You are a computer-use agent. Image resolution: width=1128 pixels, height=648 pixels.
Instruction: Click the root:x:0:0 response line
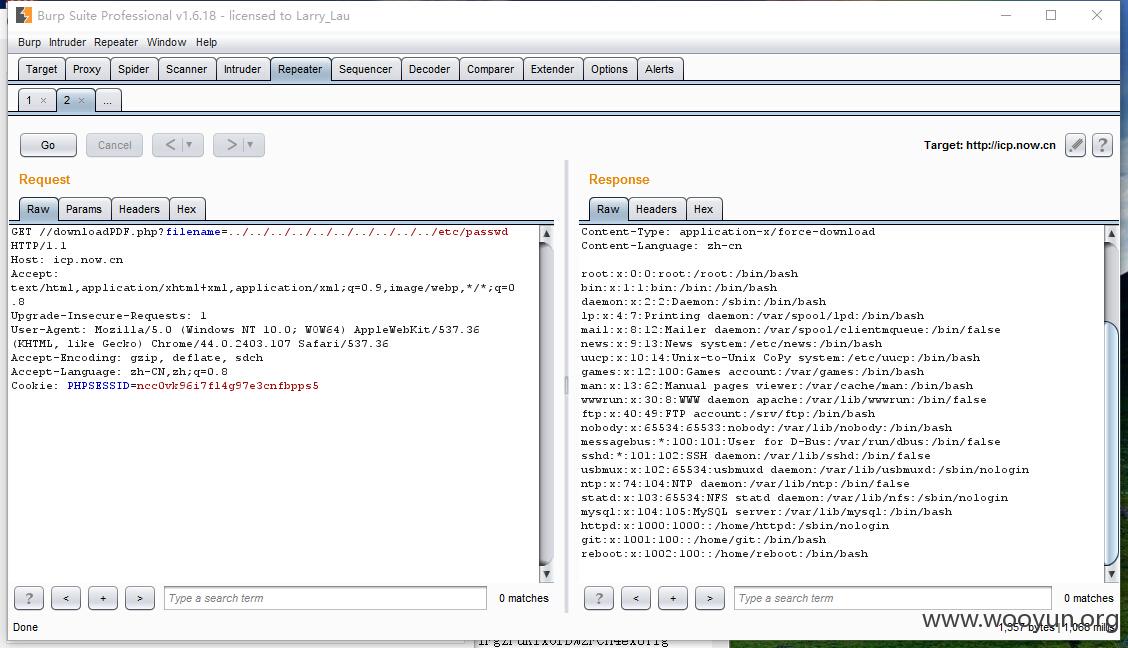(689, 273)
